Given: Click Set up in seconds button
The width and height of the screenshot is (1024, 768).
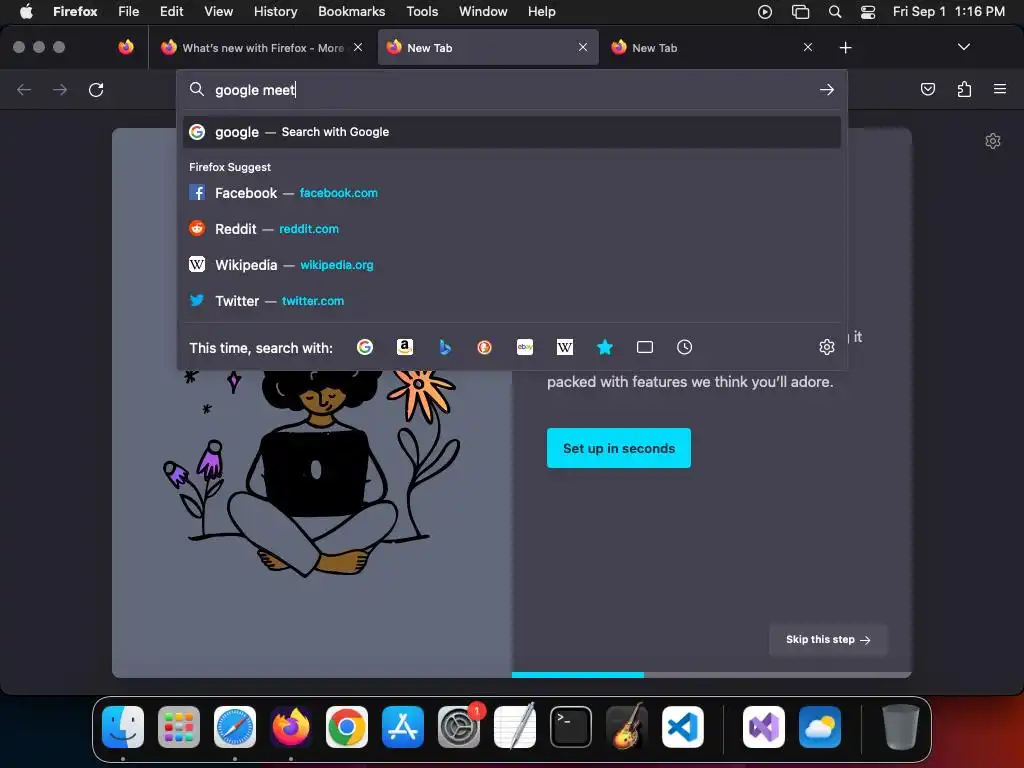Looking at the screenshot, I should pos(618,448).
